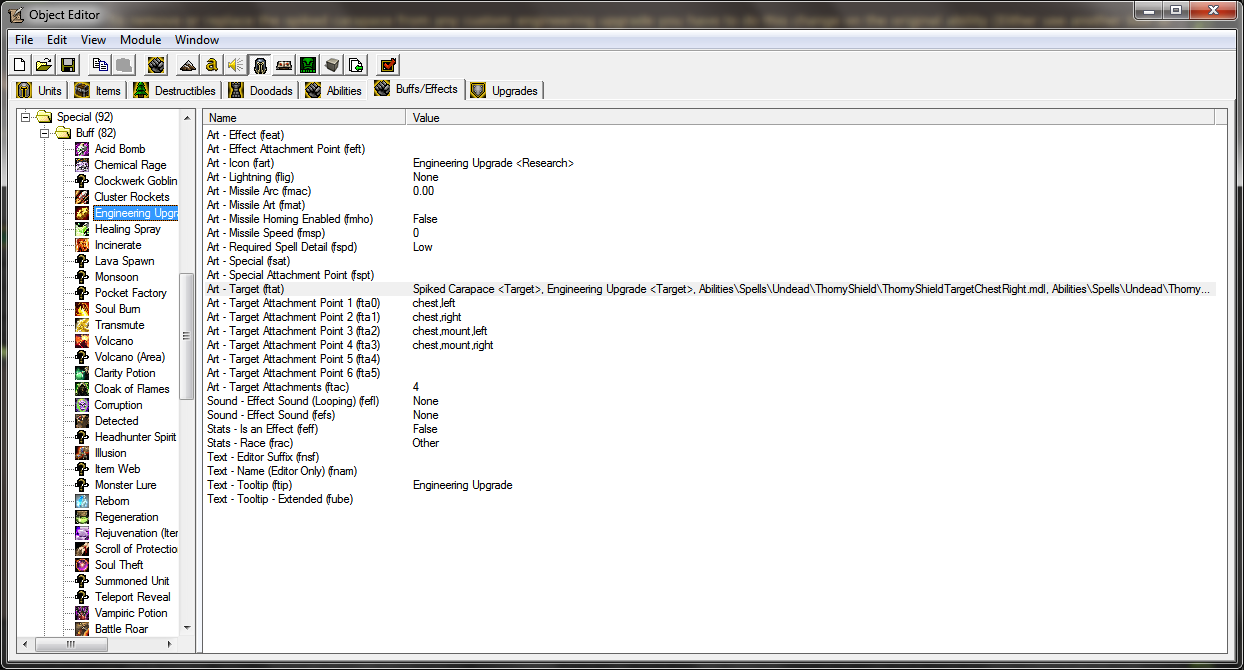Open the Sound Editor speaker icon

[235, 65]
